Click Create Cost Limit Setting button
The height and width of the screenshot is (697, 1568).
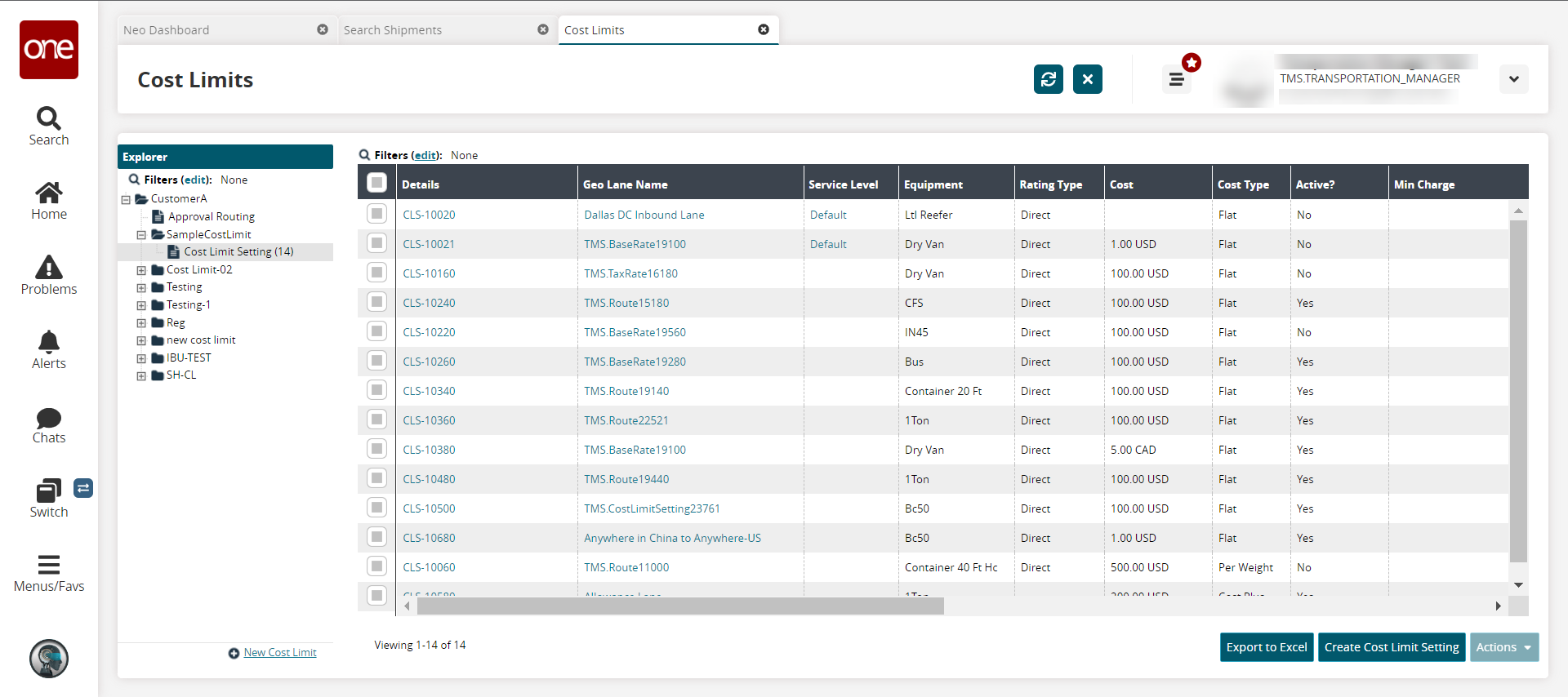[1392, 647]
